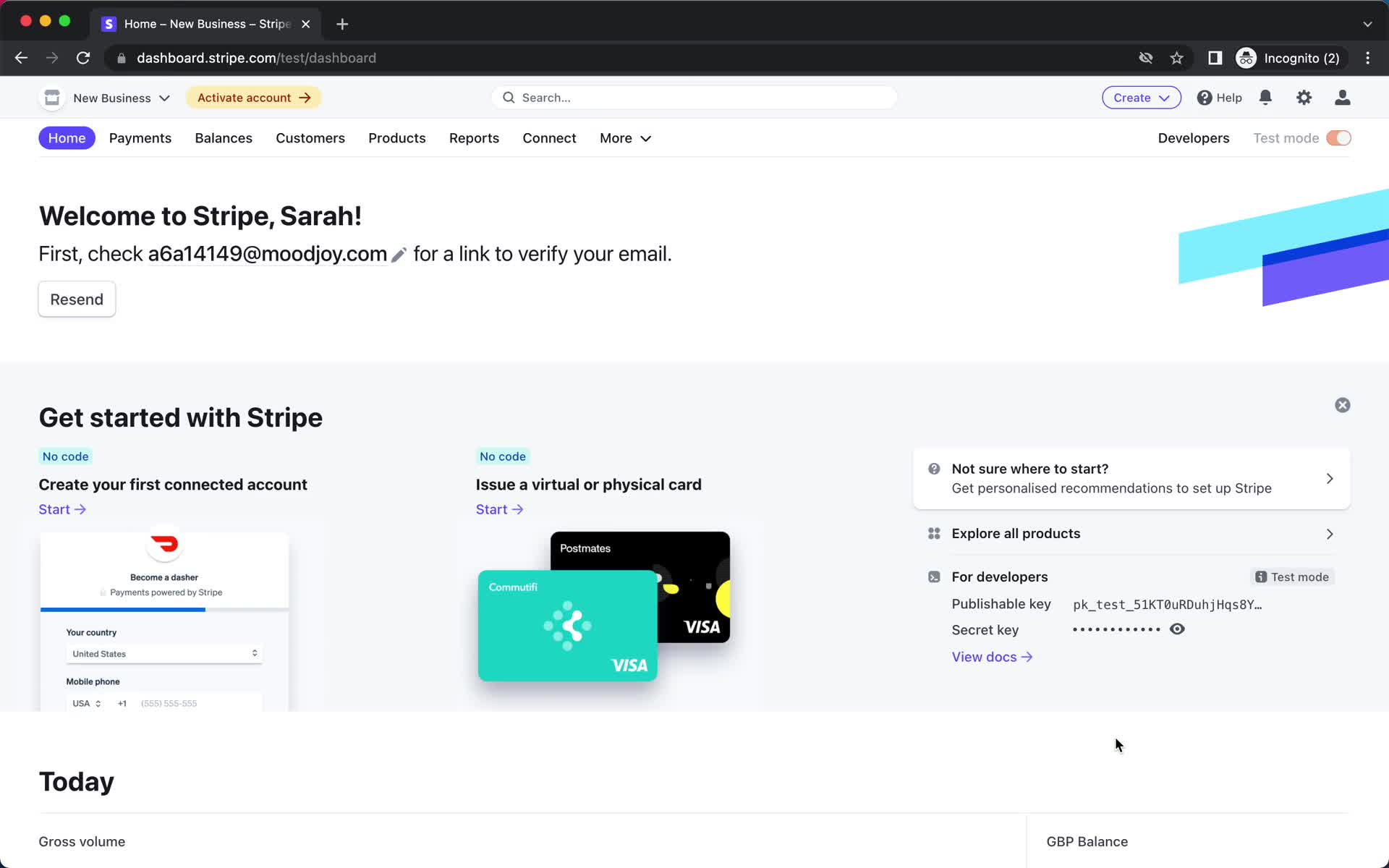Click the browser address bar URL
The image size is (1389, 868).
(x=256, y=58)
